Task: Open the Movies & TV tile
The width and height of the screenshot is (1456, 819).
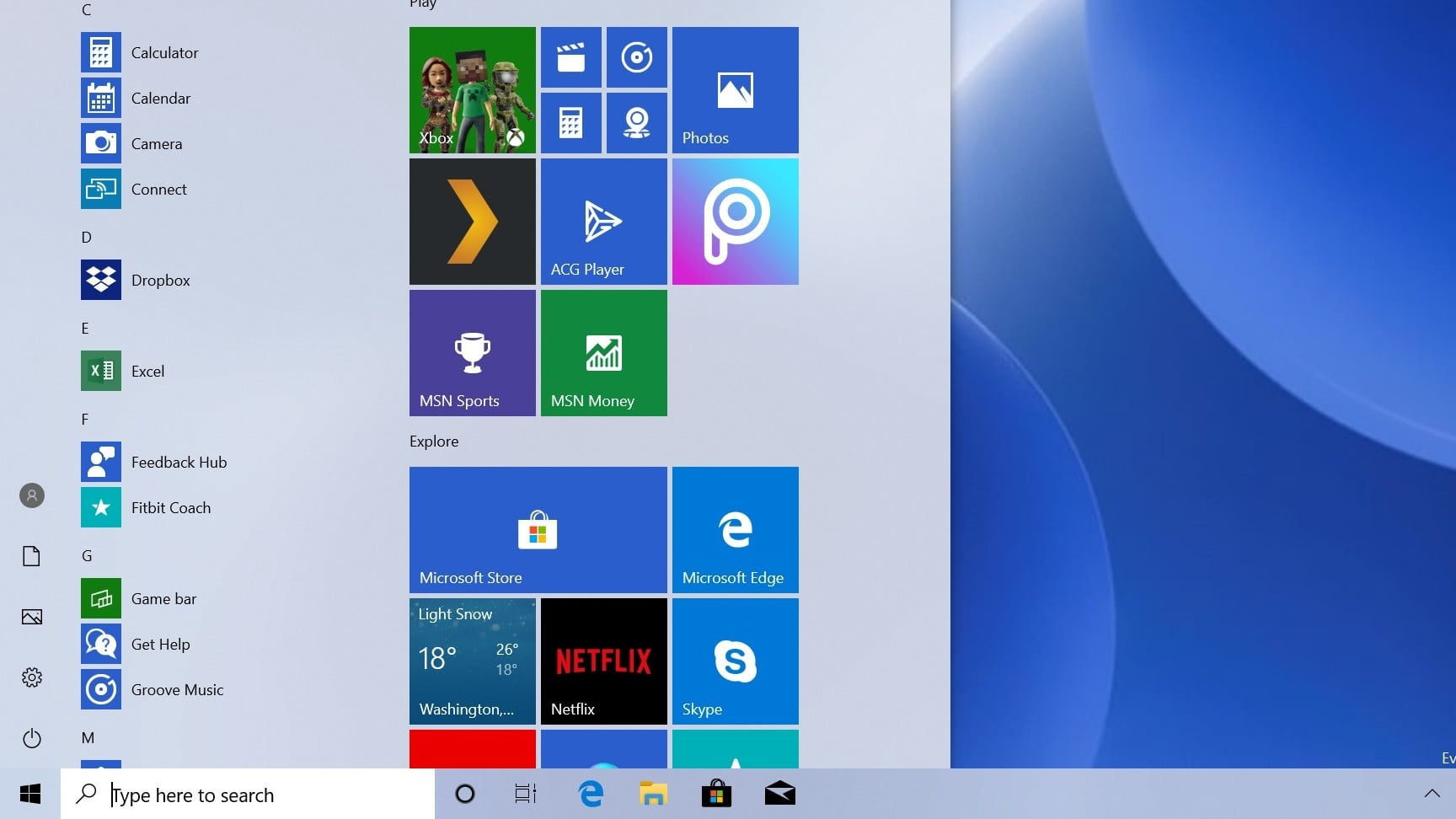Action: [571, 57]
